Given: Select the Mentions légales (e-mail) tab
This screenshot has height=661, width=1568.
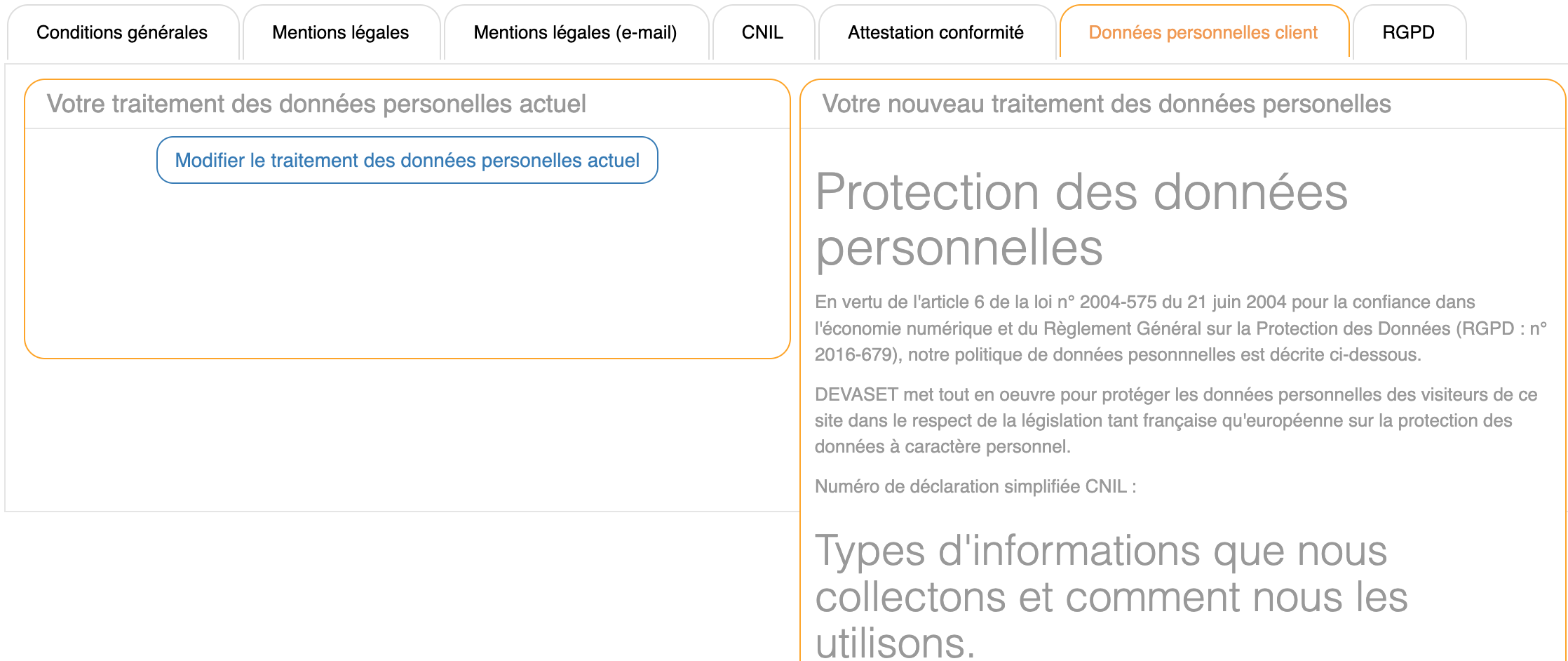Looking at the screenshot, I should click(575, 32).
